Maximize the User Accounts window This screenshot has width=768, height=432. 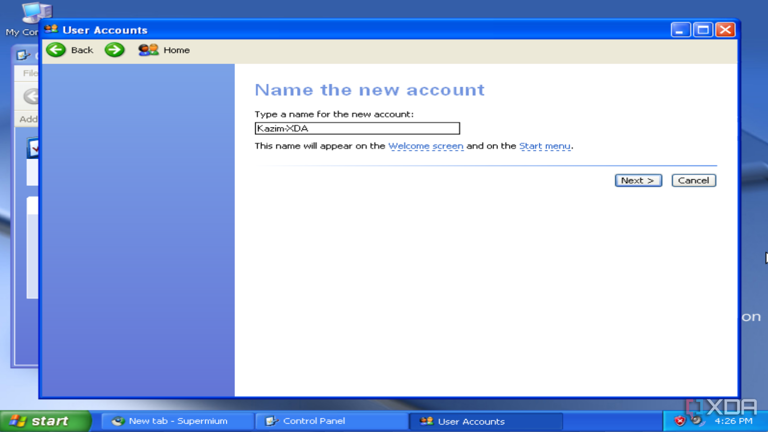pos(703,30)
